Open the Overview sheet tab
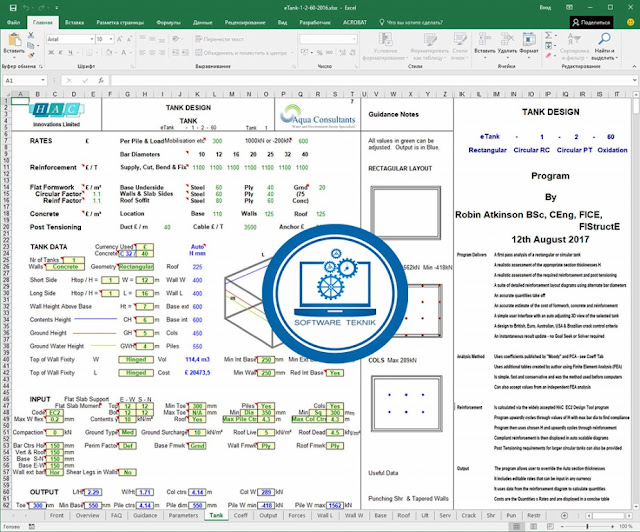This screenshot has height=532, width=640. pos(87,516)
